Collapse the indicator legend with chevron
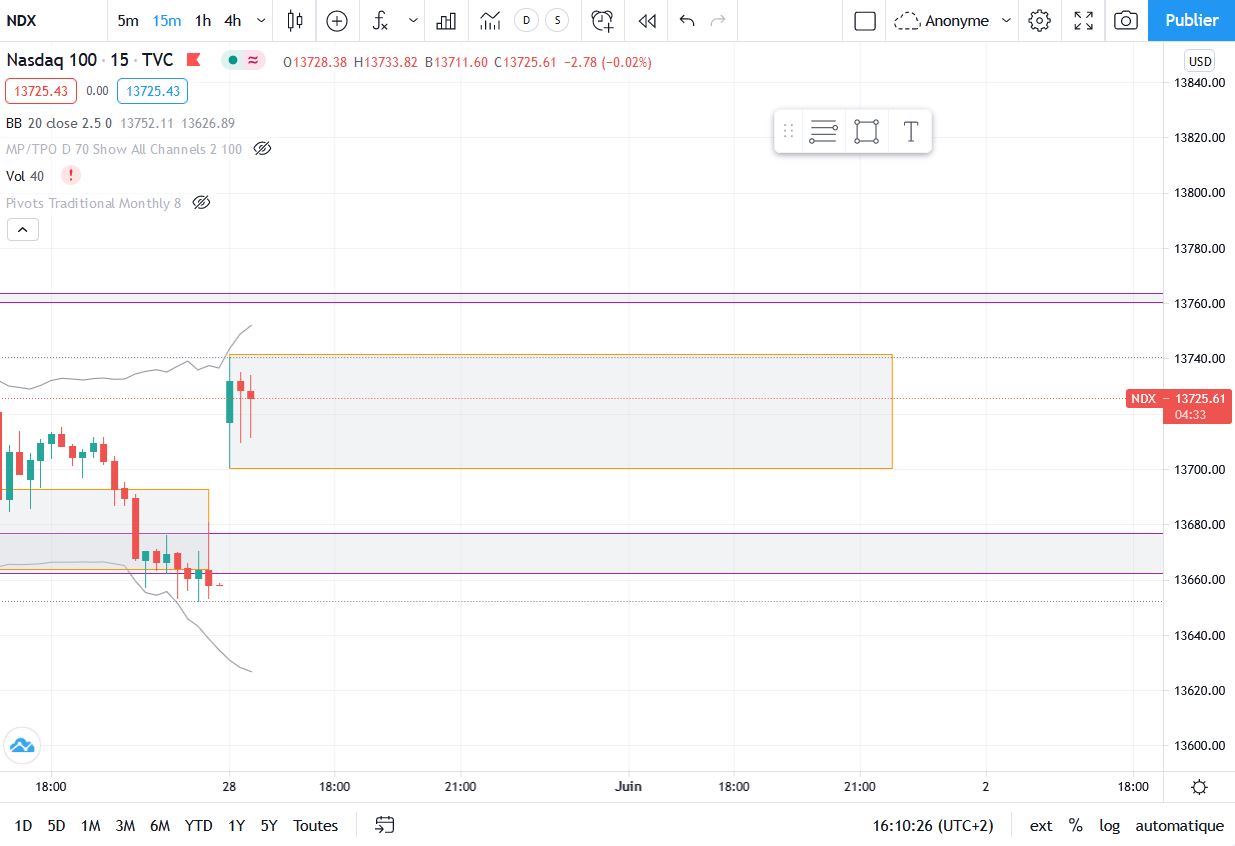The height and width of the screenshot is (846, 1235). 22,230
